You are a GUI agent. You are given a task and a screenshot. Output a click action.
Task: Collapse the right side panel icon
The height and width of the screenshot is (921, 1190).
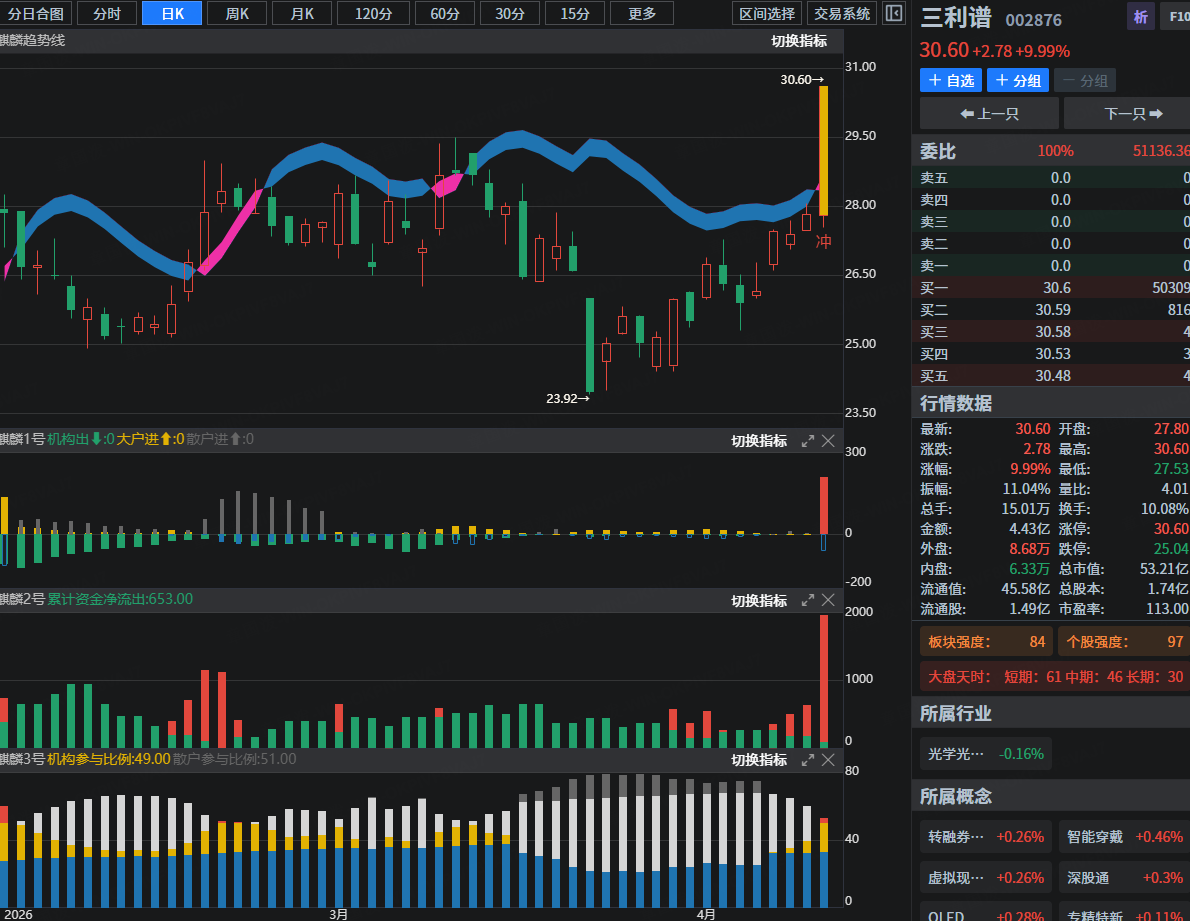895,13
